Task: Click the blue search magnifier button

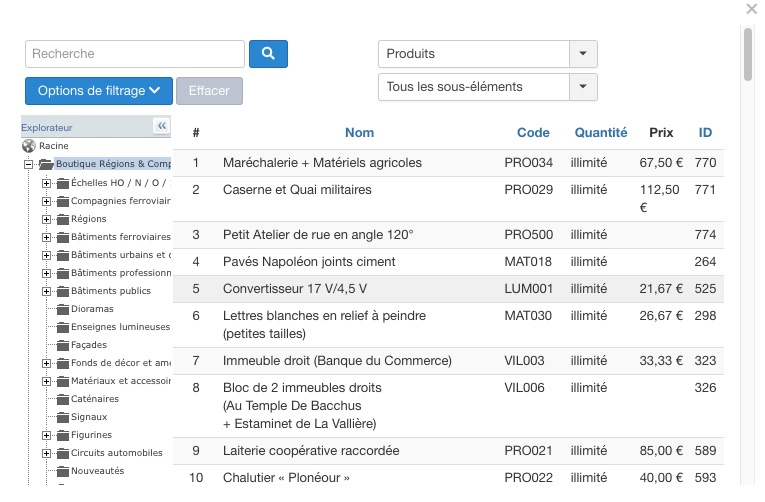Action: tap(268, 54)
